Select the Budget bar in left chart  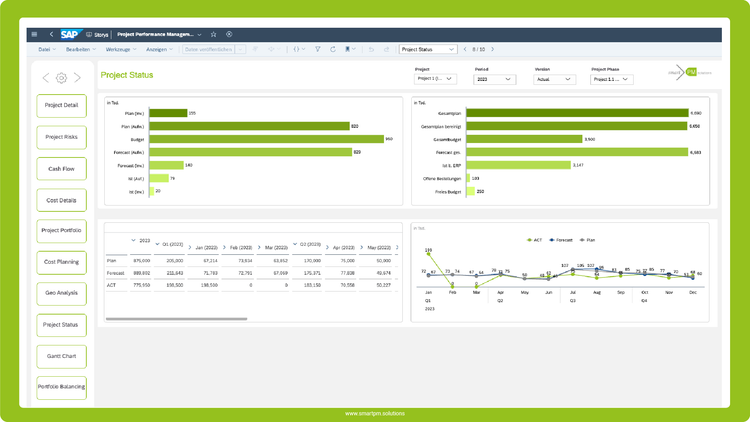pos(266,139)
